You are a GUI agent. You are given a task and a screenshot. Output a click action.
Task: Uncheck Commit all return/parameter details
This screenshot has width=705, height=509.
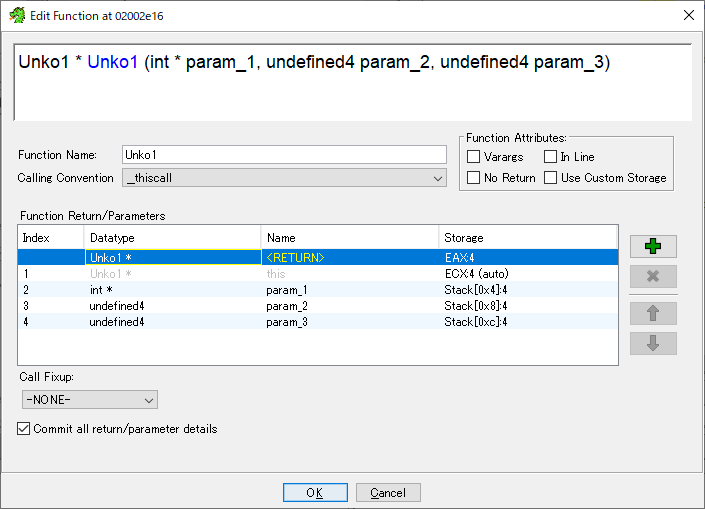(23, 429)
